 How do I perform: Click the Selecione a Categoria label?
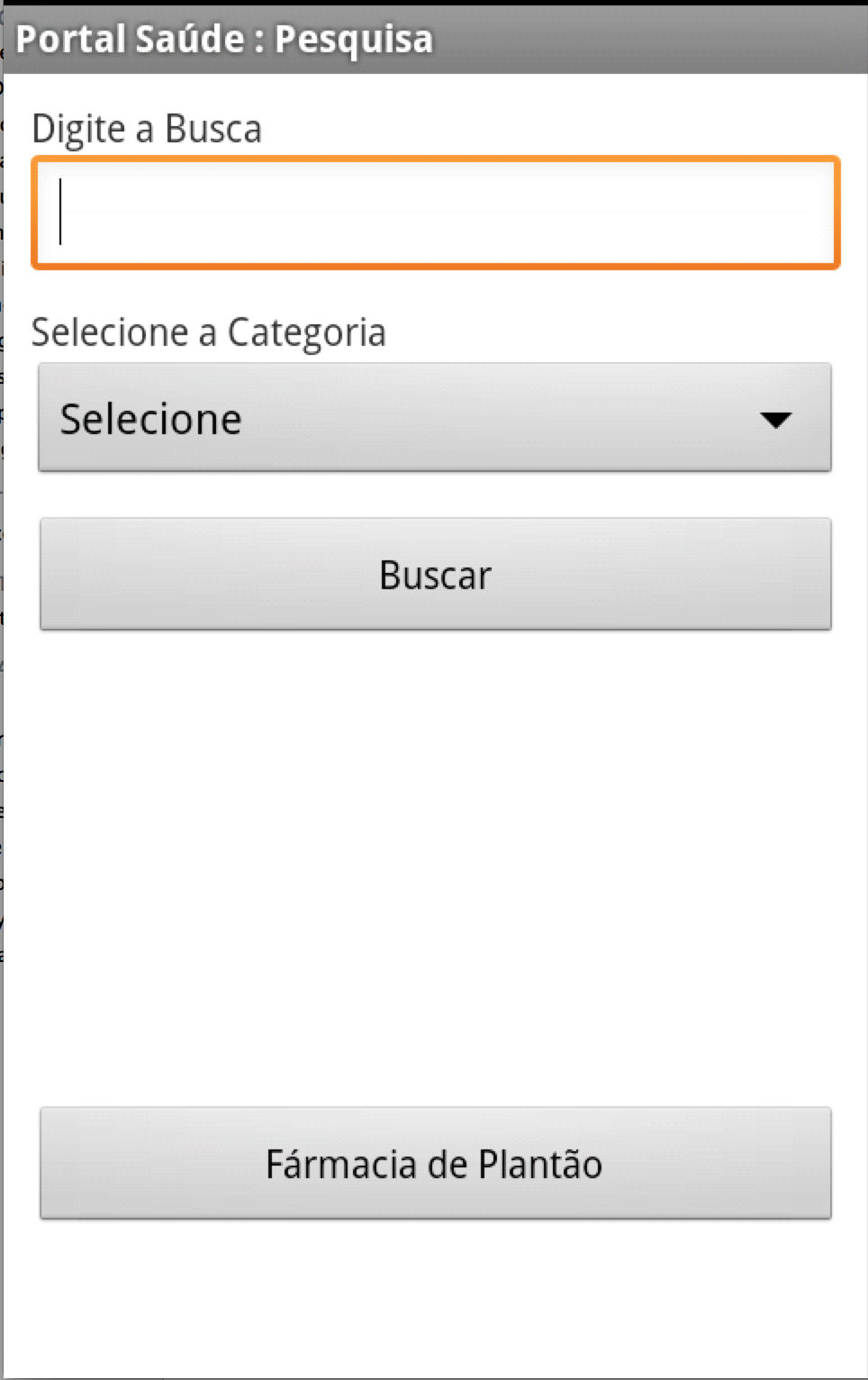[x=208, y=332]
